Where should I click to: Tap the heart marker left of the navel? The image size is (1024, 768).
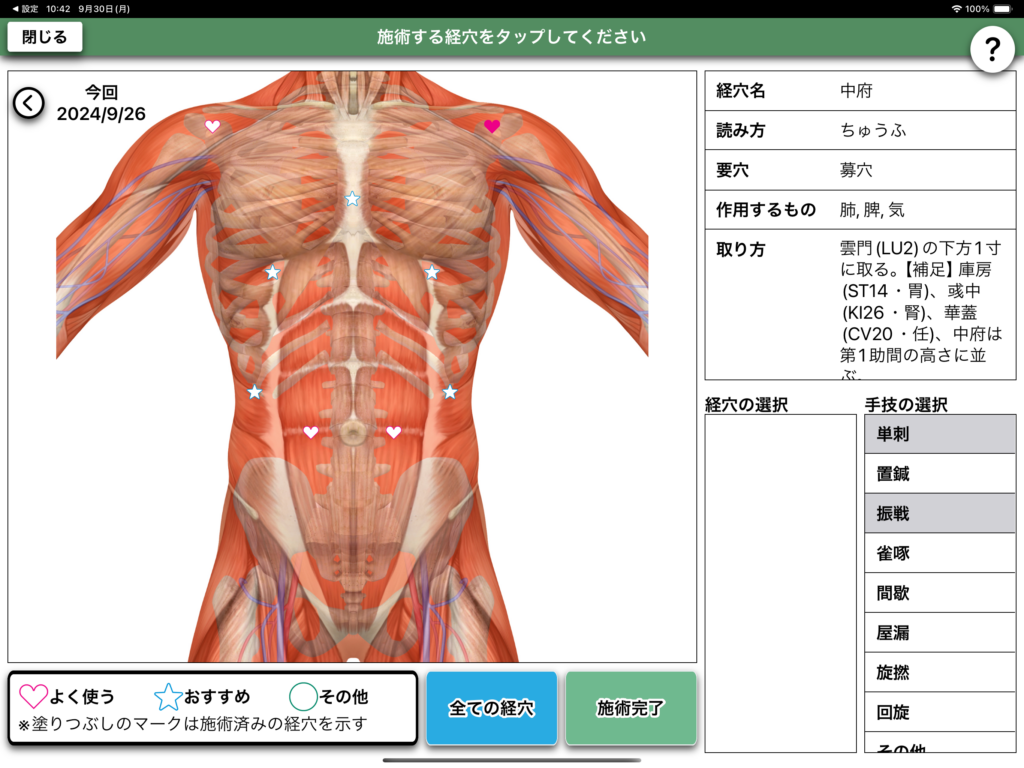311,432
